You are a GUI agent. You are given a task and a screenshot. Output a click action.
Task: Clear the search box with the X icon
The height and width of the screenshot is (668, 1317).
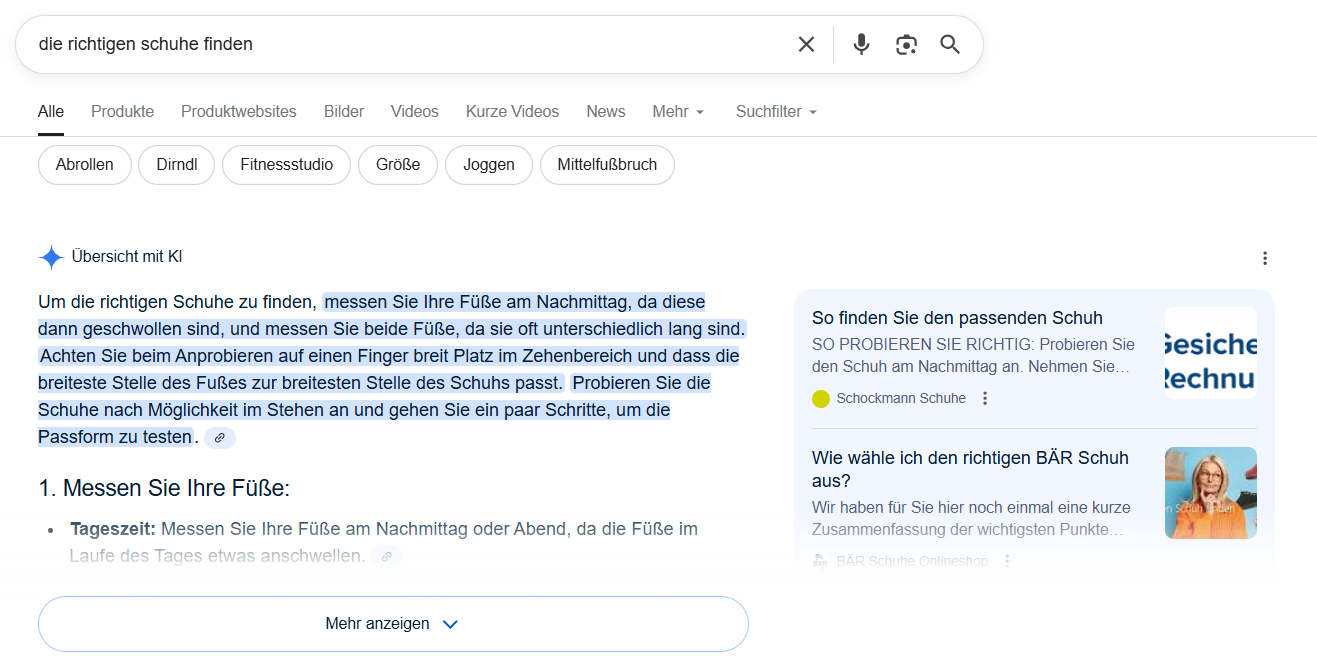(x=806, y=44)
